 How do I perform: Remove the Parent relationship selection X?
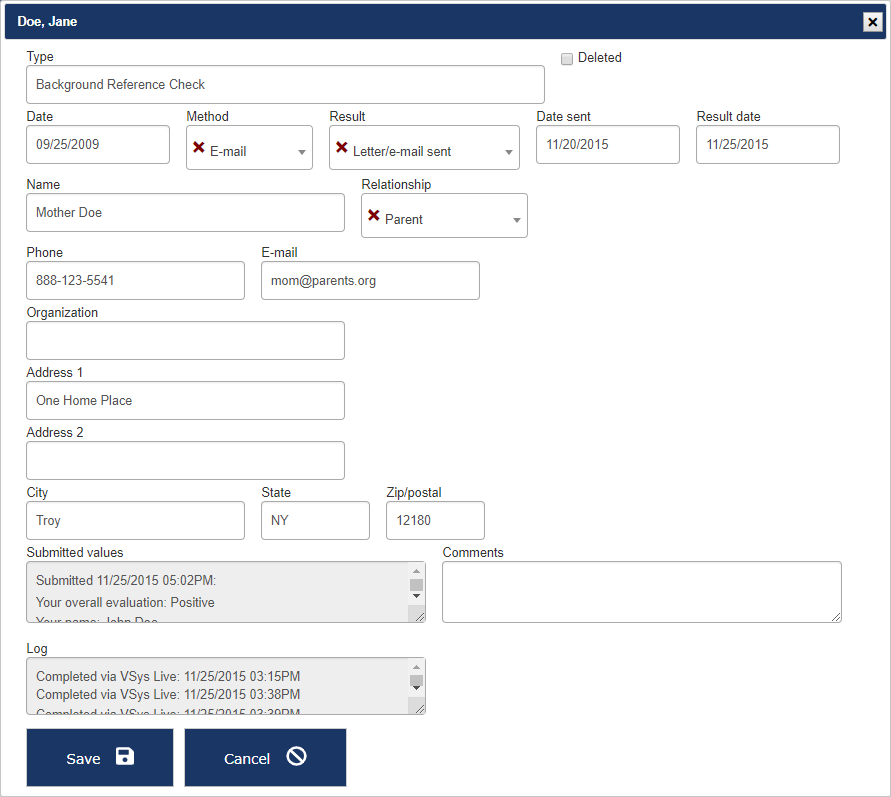coord(373,216)
